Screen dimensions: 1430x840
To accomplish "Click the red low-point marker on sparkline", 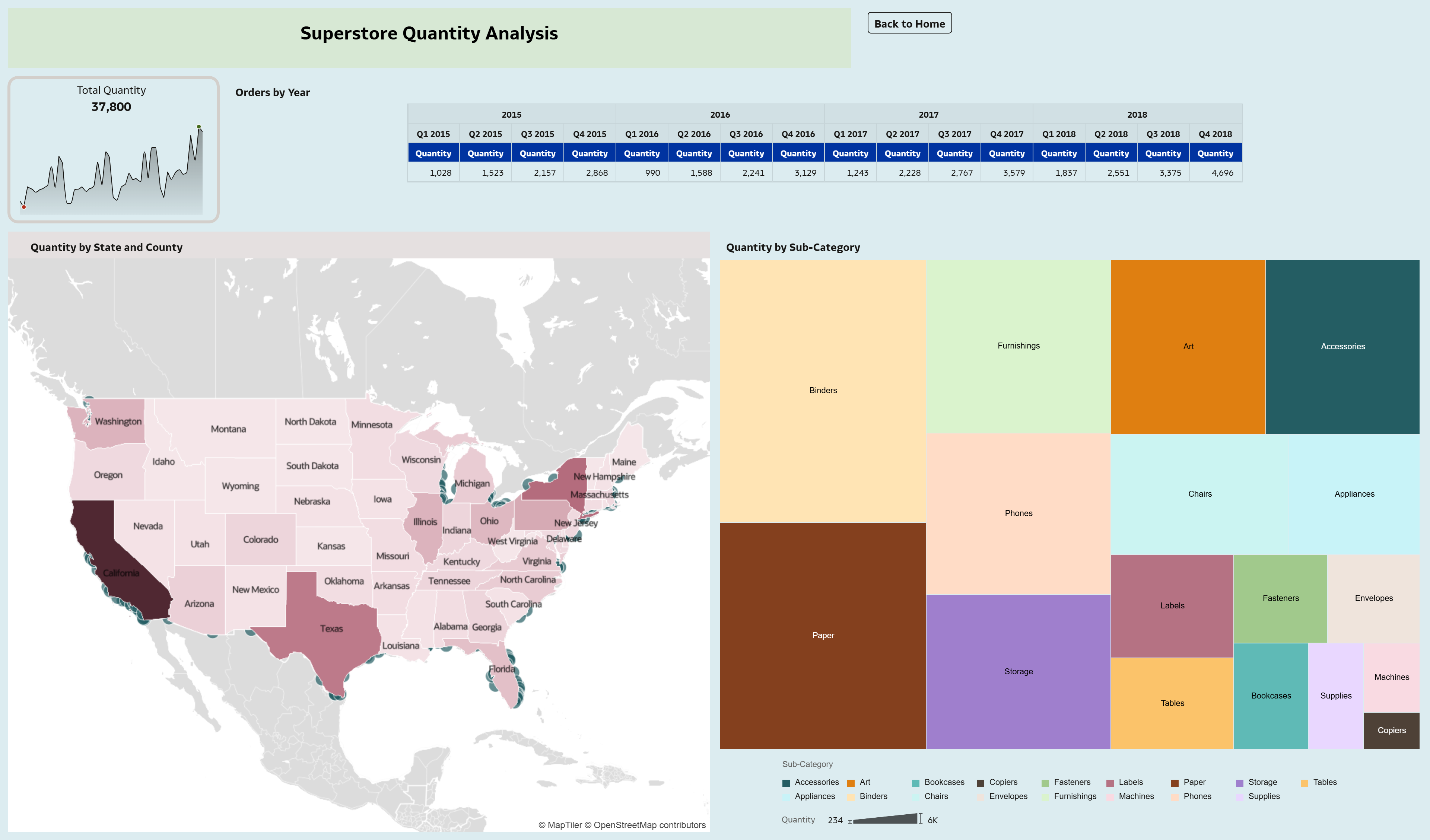I will (24, 207).
